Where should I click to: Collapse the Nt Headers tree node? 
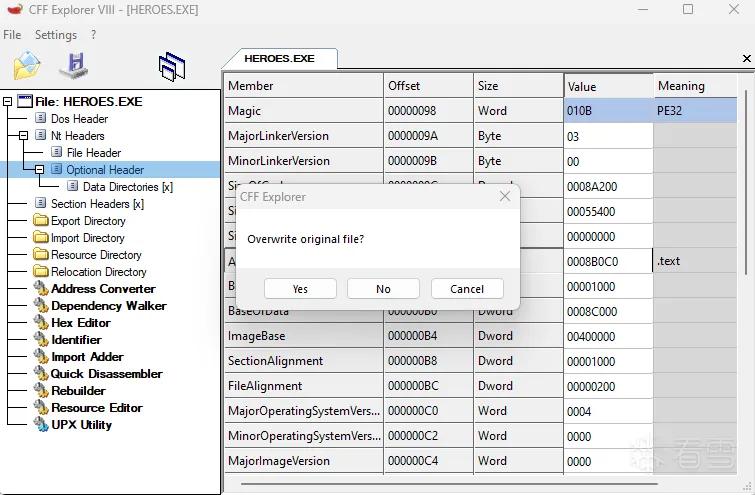23,135
